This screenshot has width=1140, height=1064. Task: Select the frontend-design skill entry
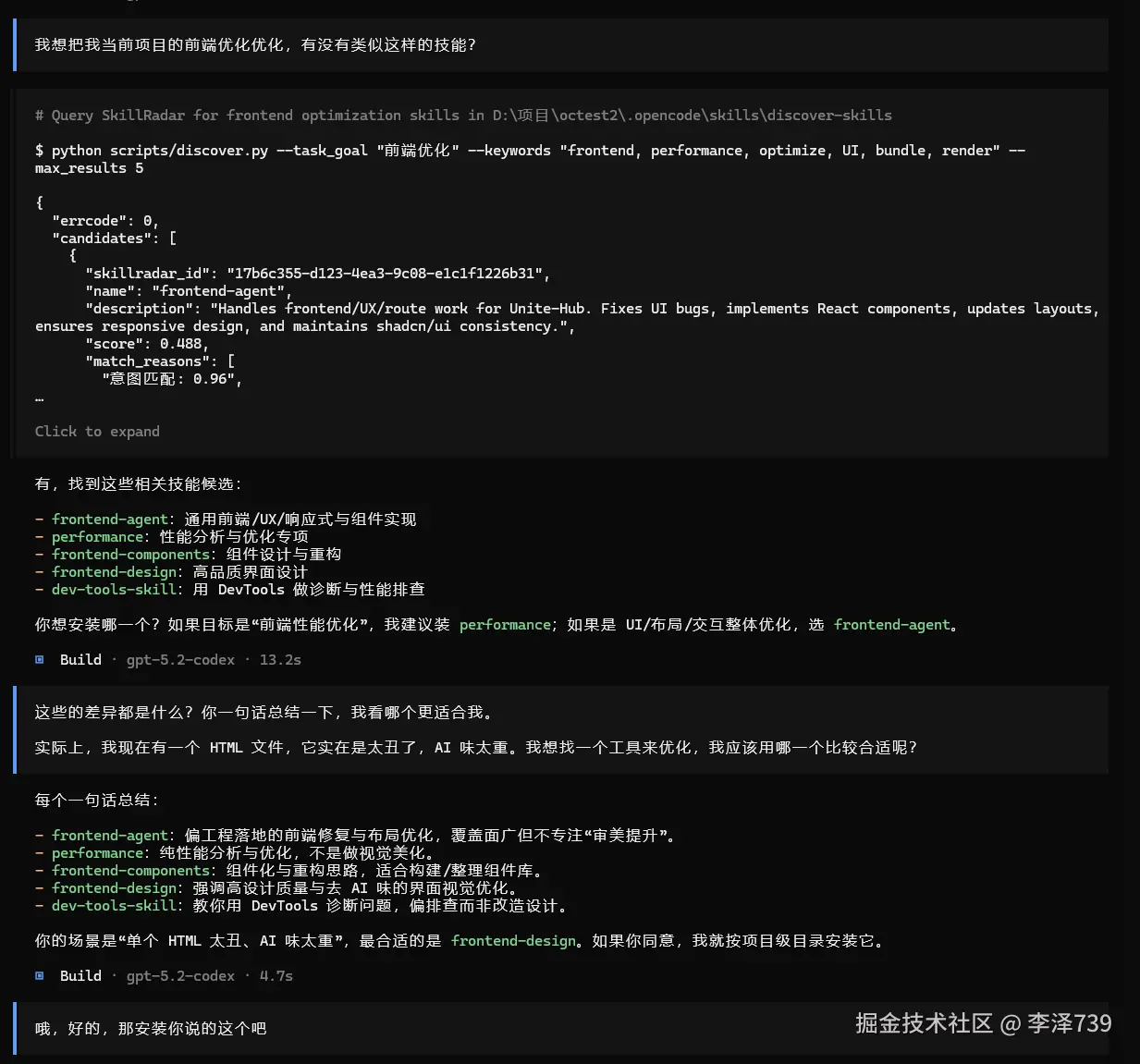pyautogui.click(x=114, y=571)
